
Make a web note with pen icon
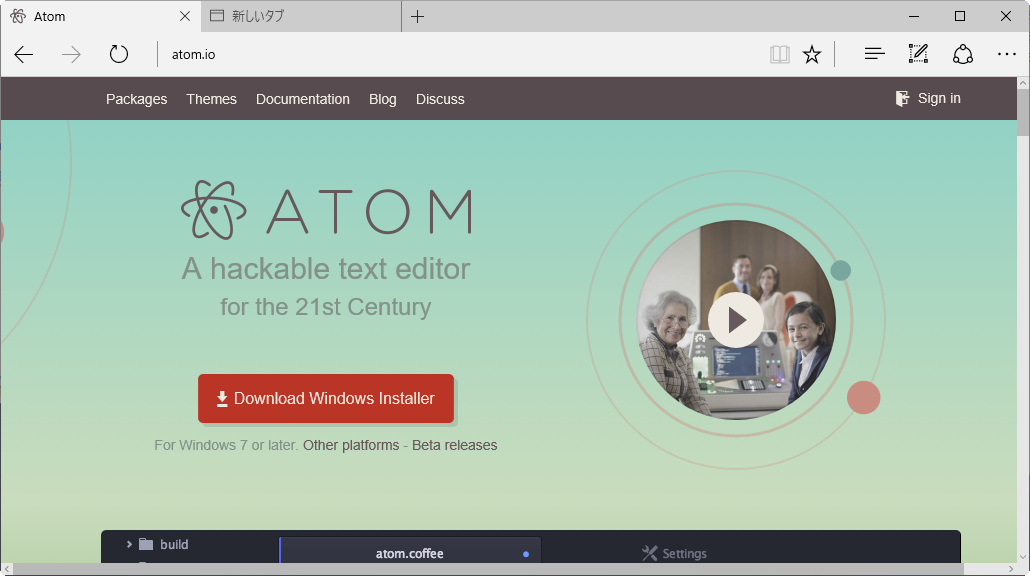coord(918,54)
